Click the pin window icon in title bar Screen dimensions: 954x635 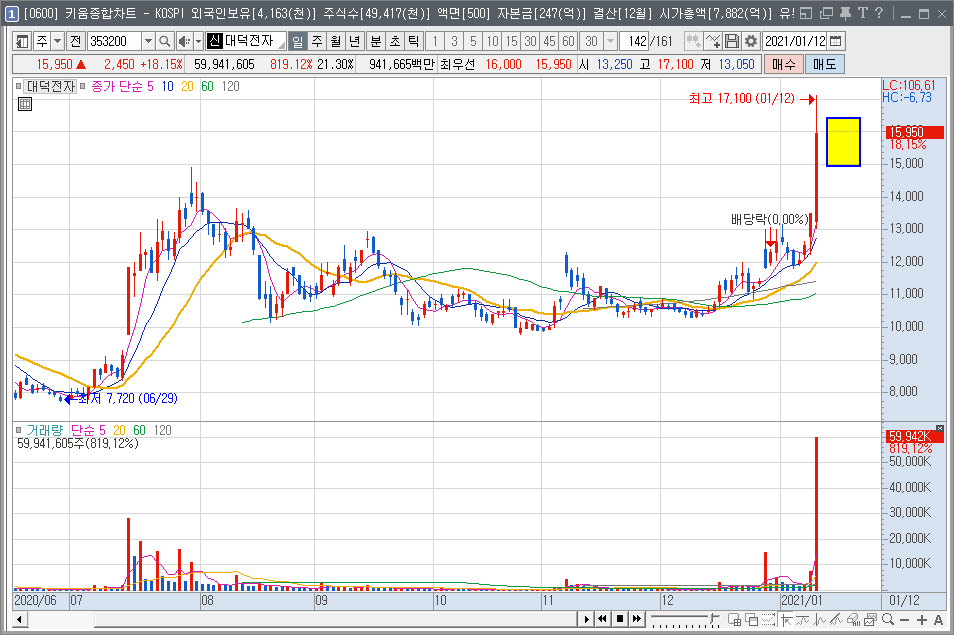point(845,13)
